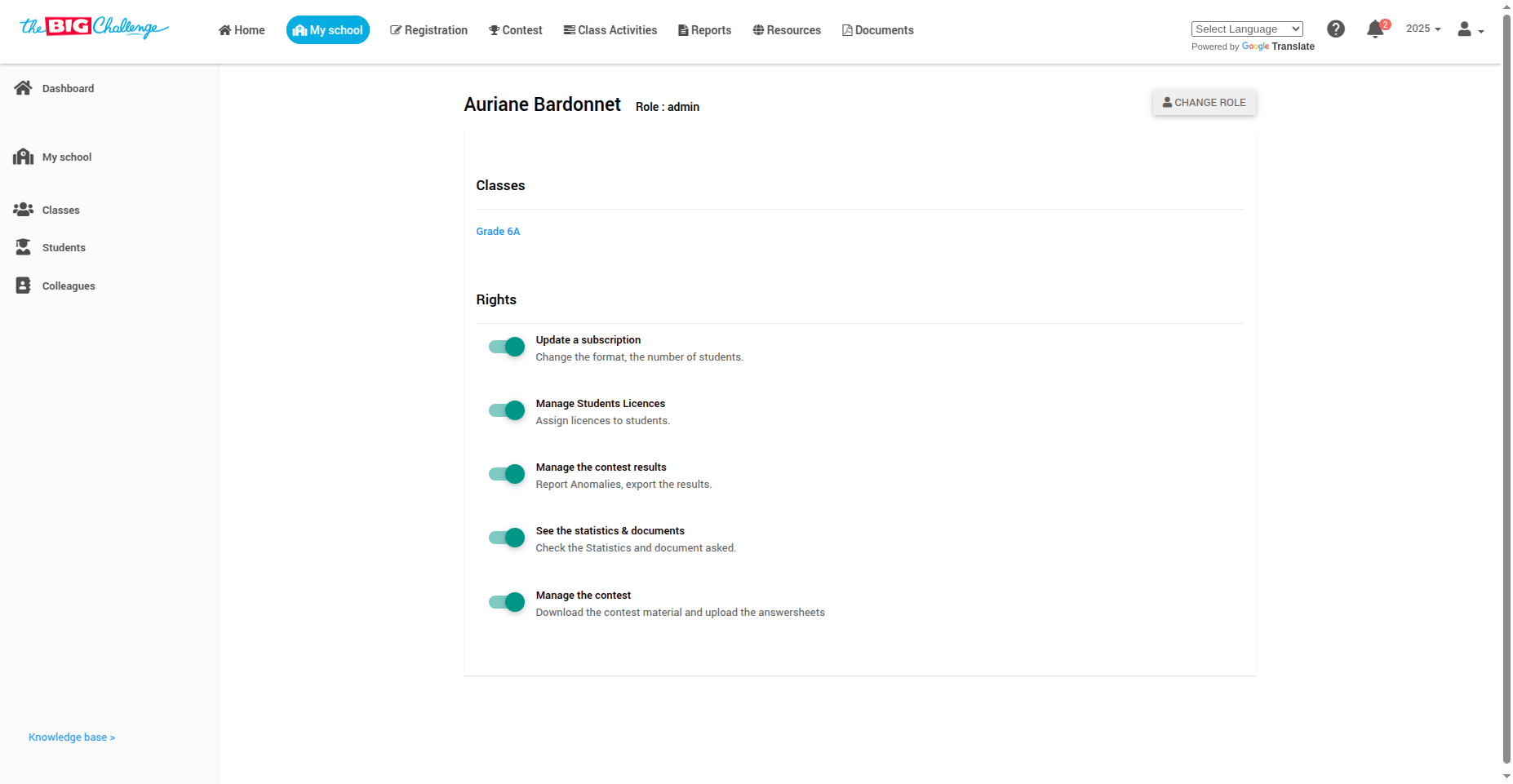Viewport: 1513px width, 784px height.
Task: Click the Reports file icon
Action: pyautogui.click(x=683, y=30)
